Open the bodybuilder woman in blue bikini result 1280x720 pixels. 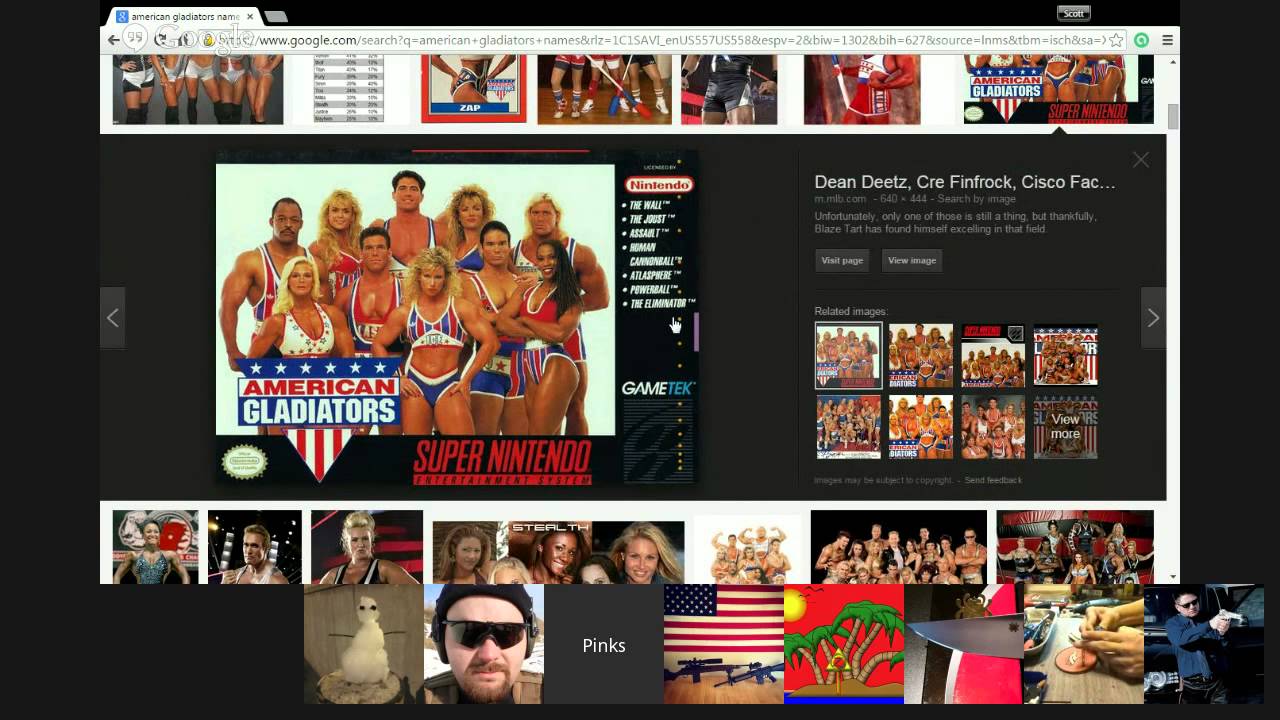coord(155,547)
